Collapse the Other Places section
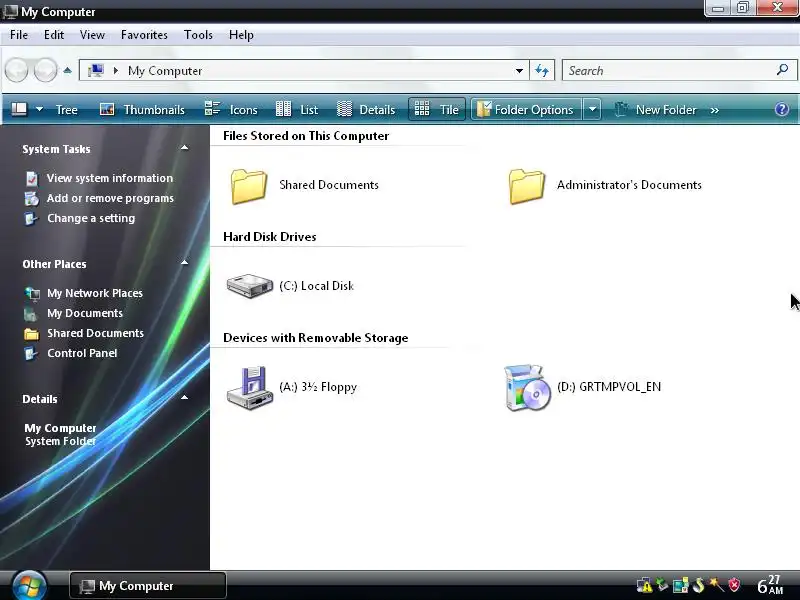This screenshot has height=600, width=800. click(x=185, y=263)
